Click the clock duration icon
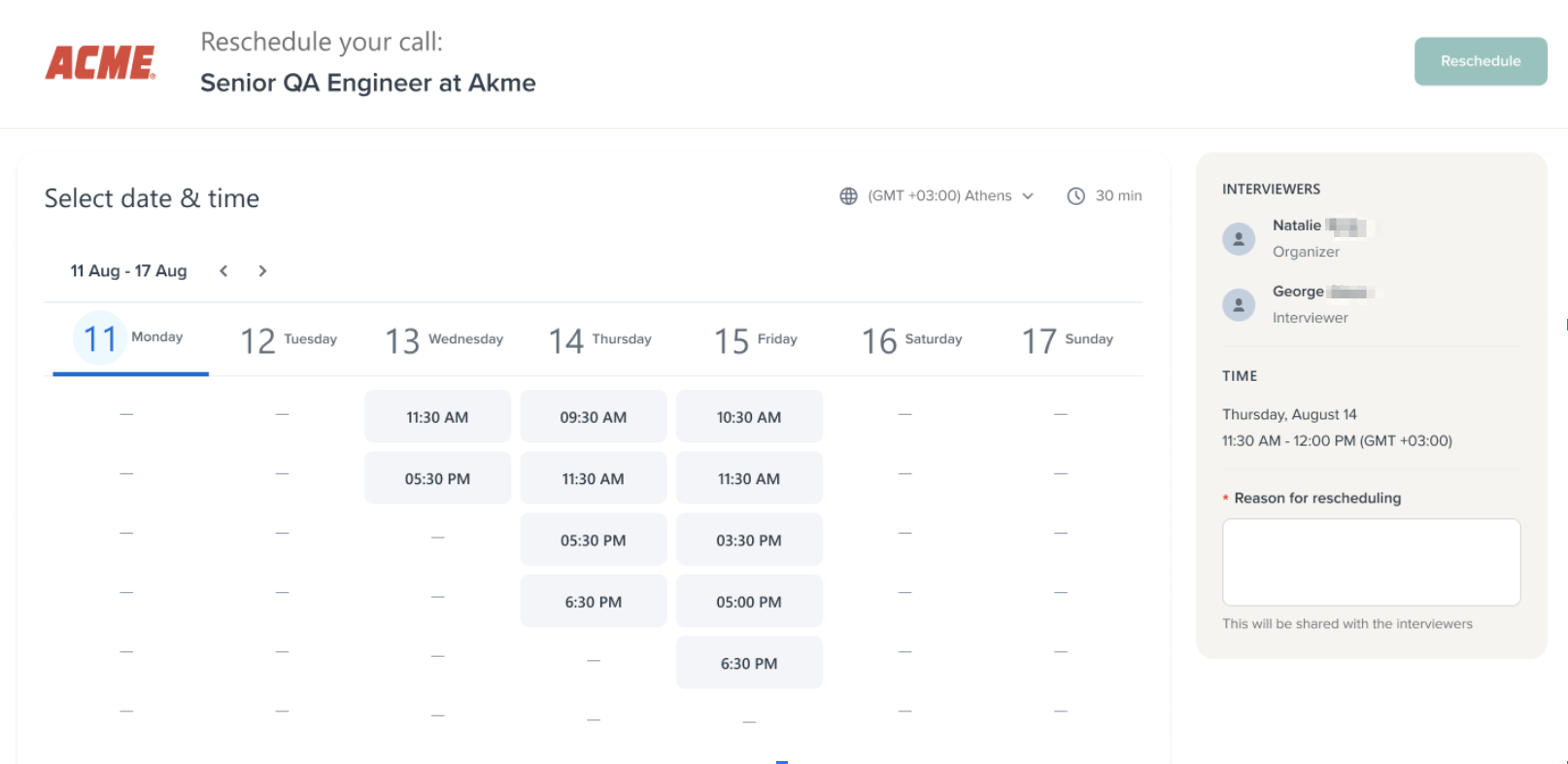 tap(1075, 196)
